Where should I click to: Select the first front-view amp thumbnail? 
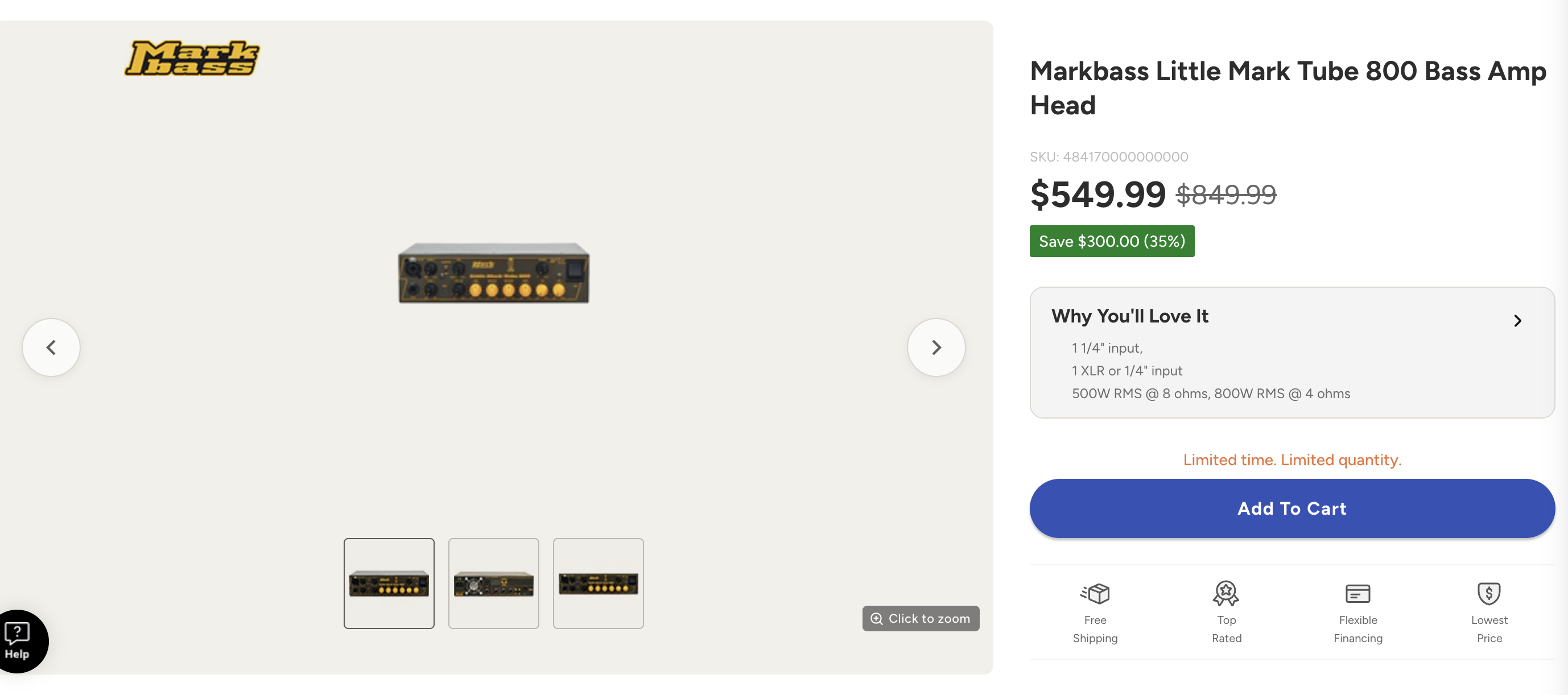click(x=389, y=583)
